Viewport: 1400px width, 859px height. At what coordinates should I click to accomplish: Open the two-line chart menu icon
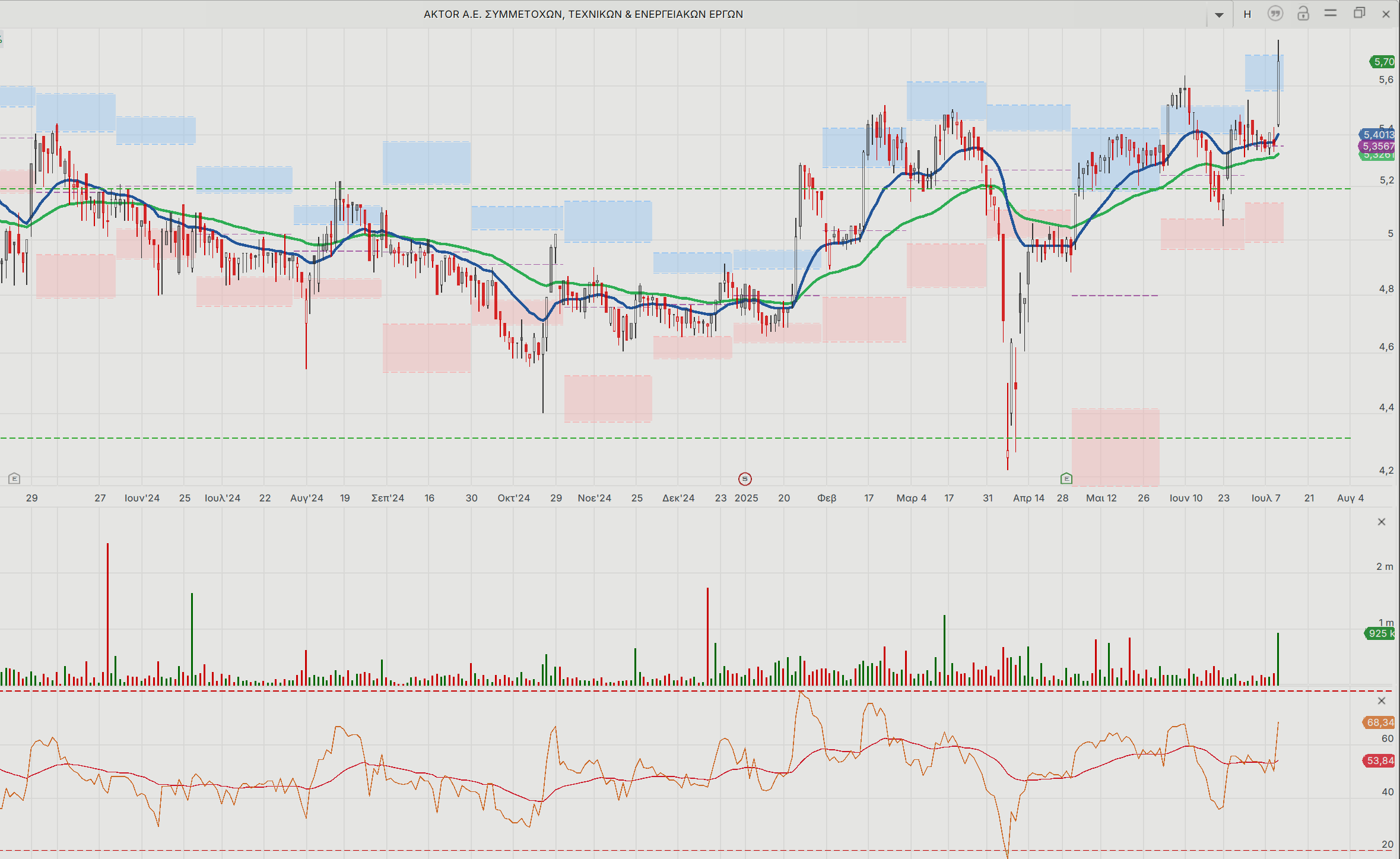1331,13
